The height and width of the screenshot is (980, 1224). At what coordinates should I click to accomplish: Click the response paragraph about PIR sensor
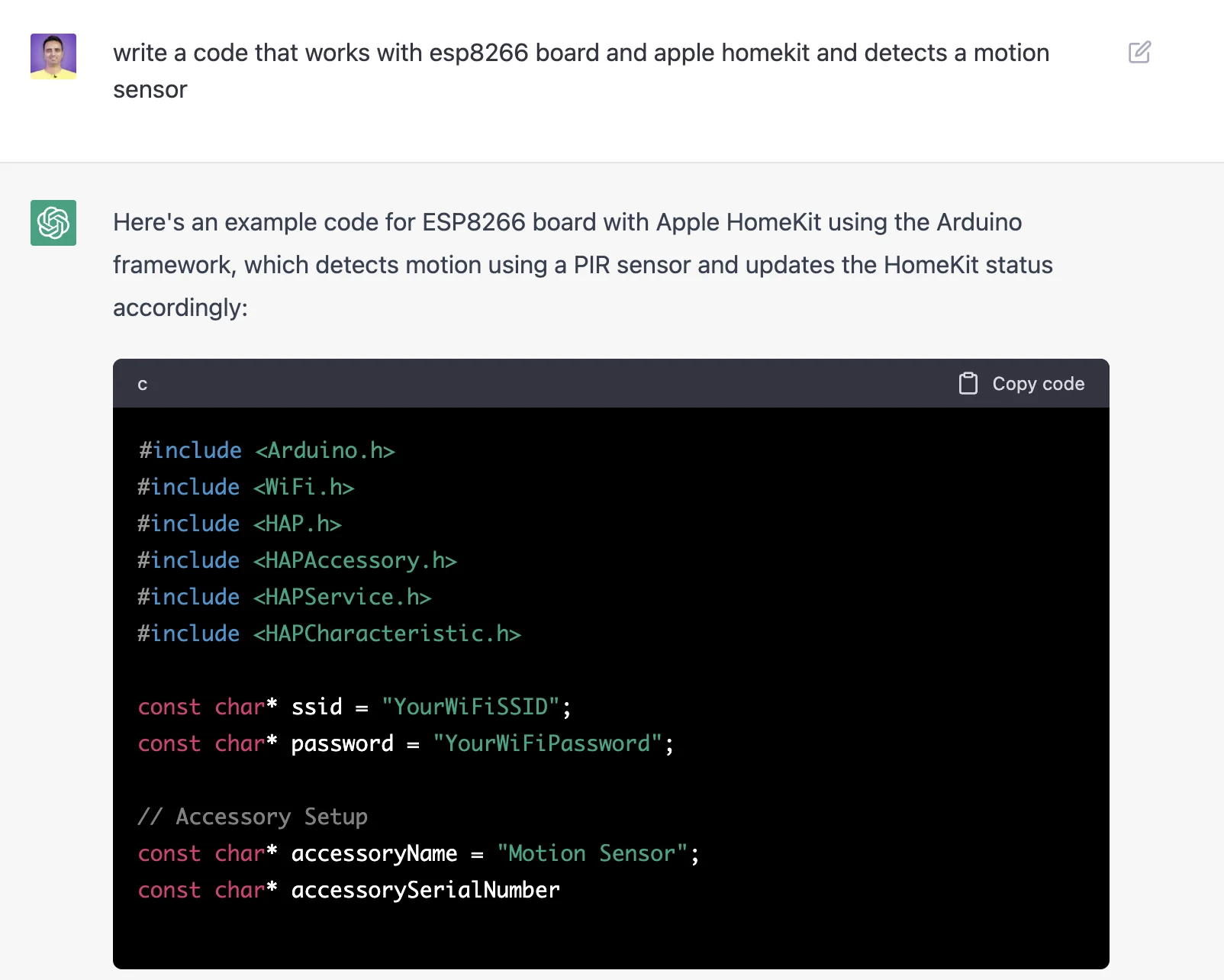pyautogui.click(x=583, y=265)
